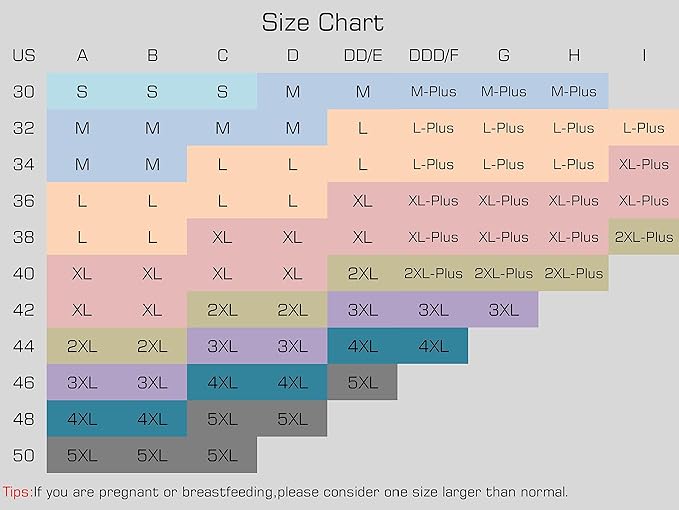
Task: Click the Size Chart title
Action: (x=322, y=22)
